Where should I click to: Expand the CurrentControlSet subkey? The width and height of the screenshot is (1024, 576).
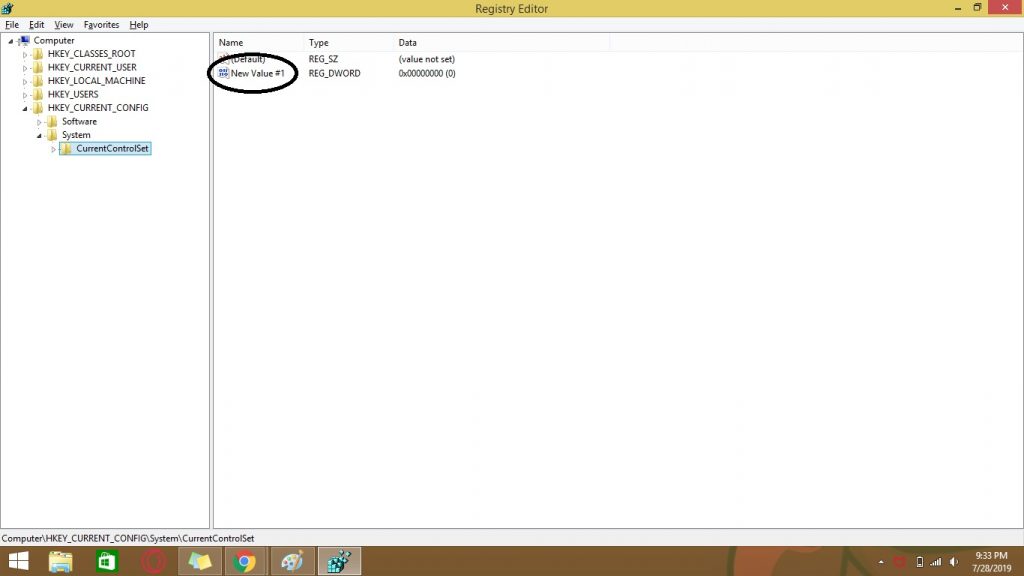coord(54,150)
